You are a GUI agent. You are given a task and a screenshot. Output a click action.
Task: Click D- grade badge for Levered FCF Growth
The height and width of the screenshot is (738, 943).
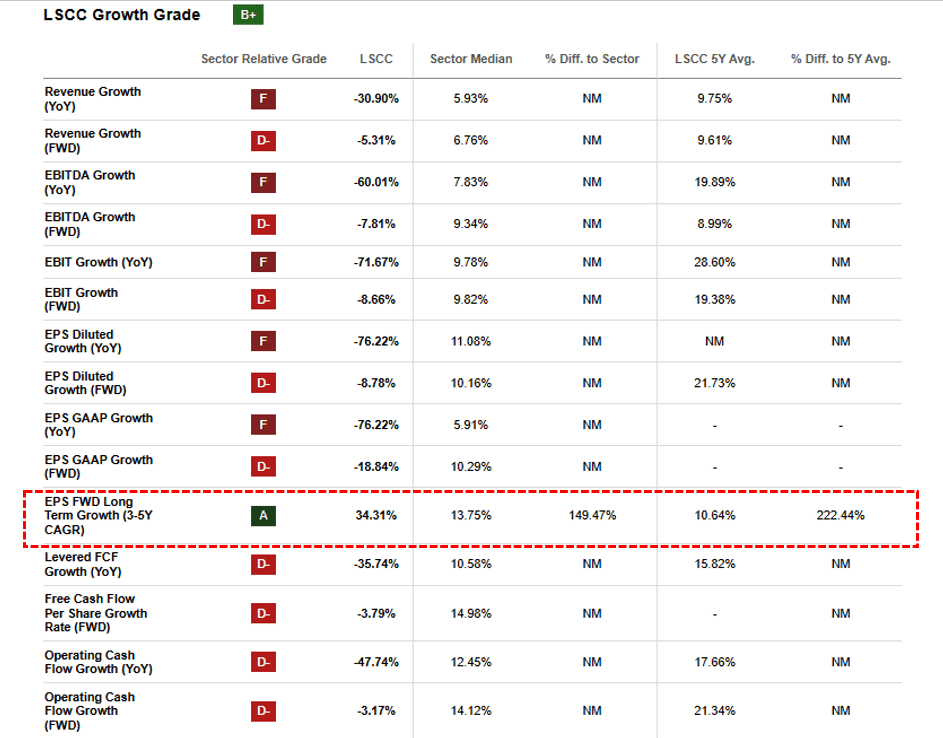click(263, 564)
